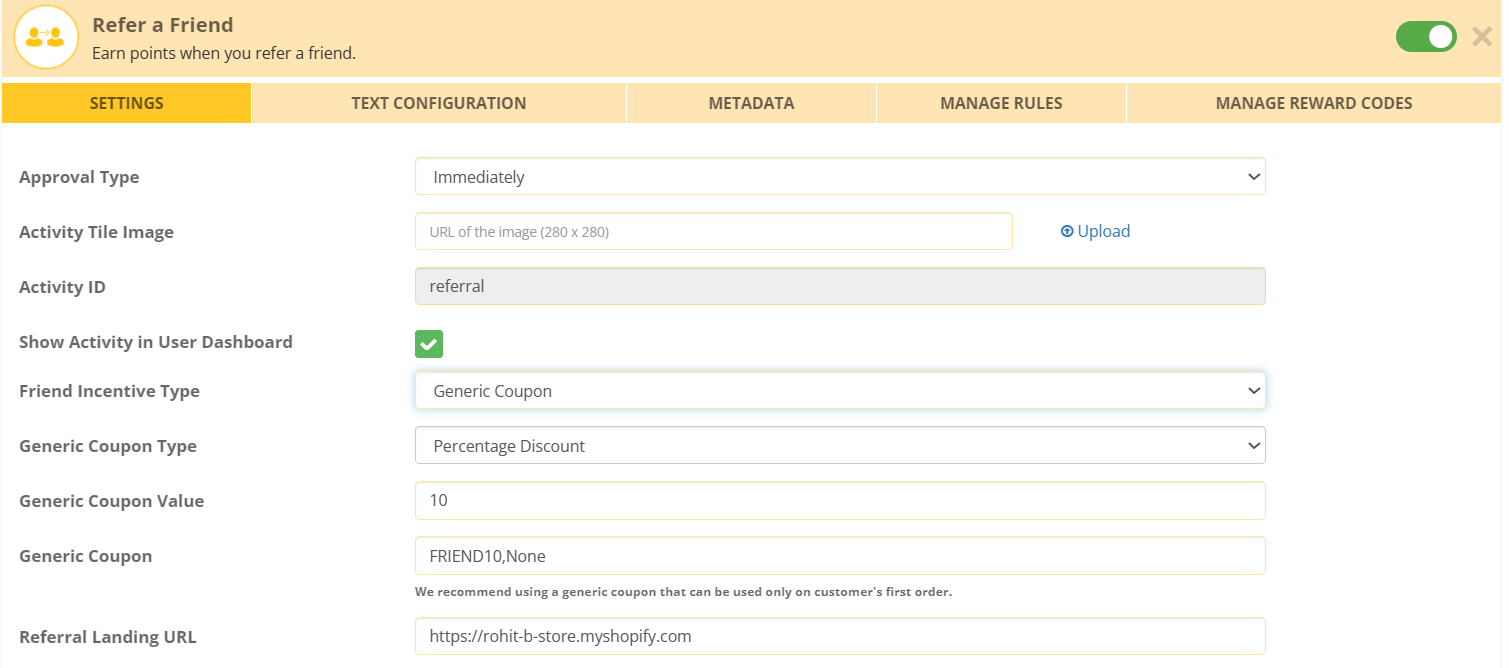Click the Friend Incentive Type label
The image size is (1509, 668).
tap(109, 391)
